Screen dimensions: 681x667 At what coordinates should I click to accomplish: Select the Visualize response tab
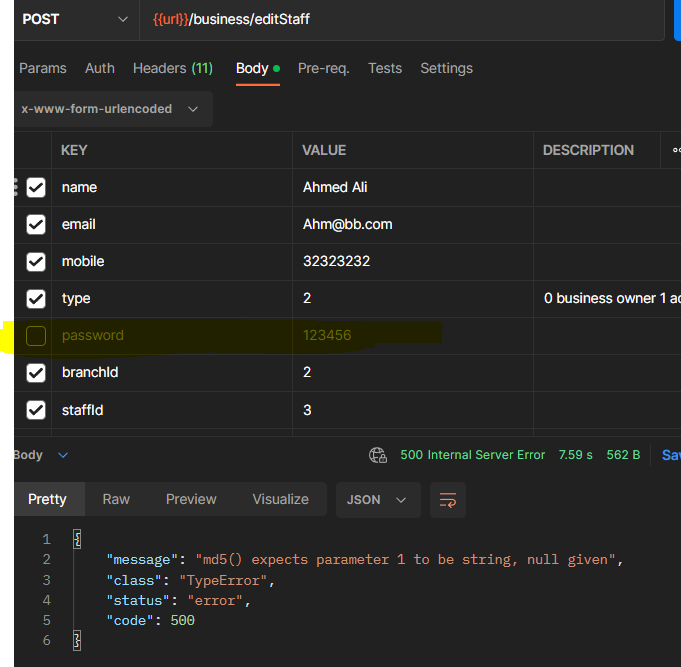(x=280, y=499)
